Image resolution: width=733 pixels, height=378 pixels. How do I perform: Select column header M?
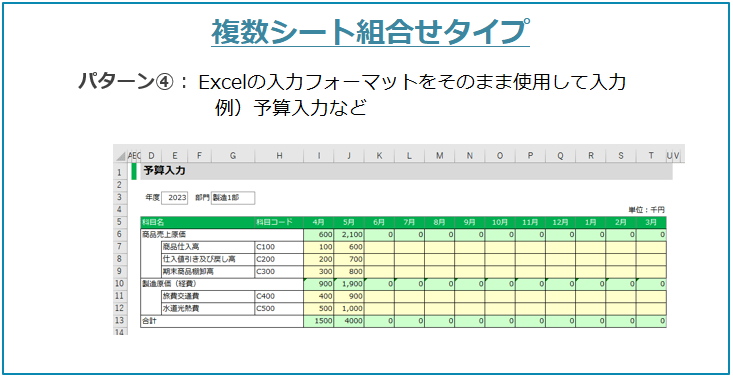coord(439,156)
